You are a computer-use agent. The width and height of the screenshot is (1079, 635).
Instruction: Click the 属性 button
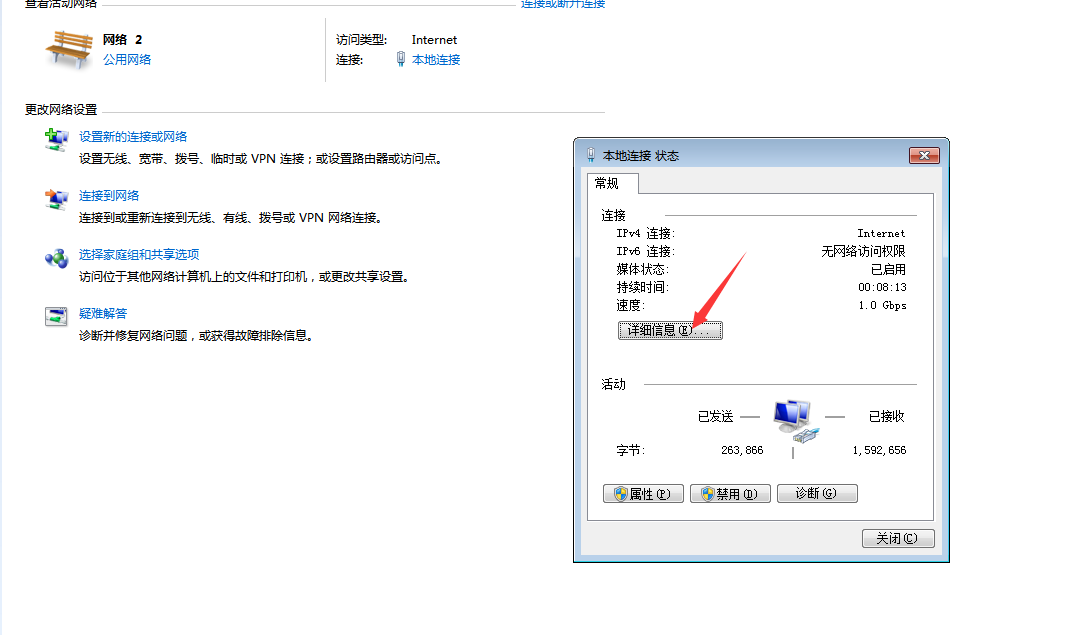[x=643, y=493]
